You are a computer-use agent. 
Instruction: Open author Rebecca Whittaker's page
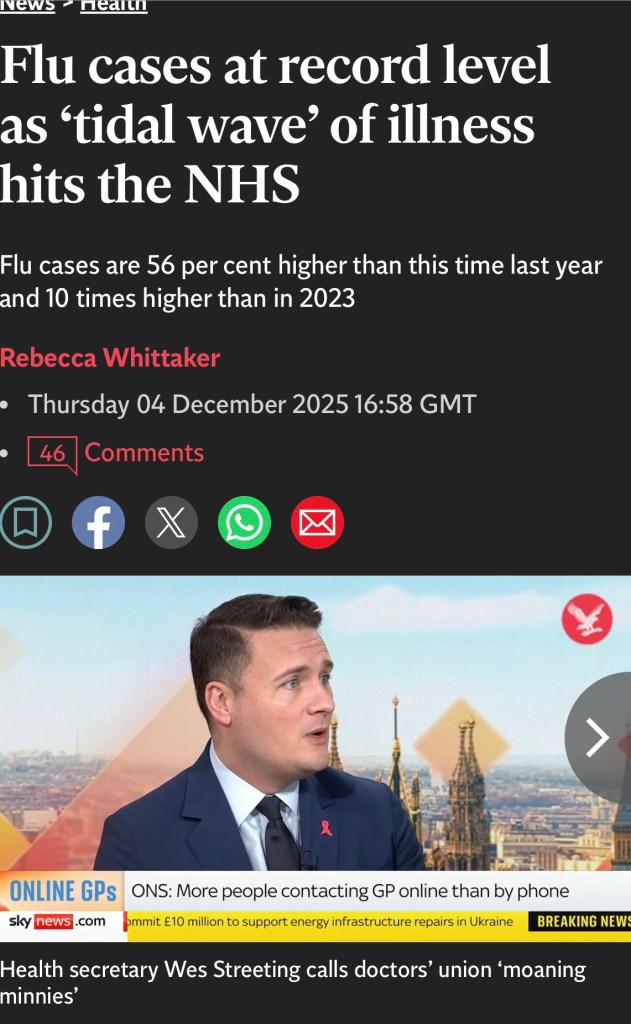(x=110, y=358)
